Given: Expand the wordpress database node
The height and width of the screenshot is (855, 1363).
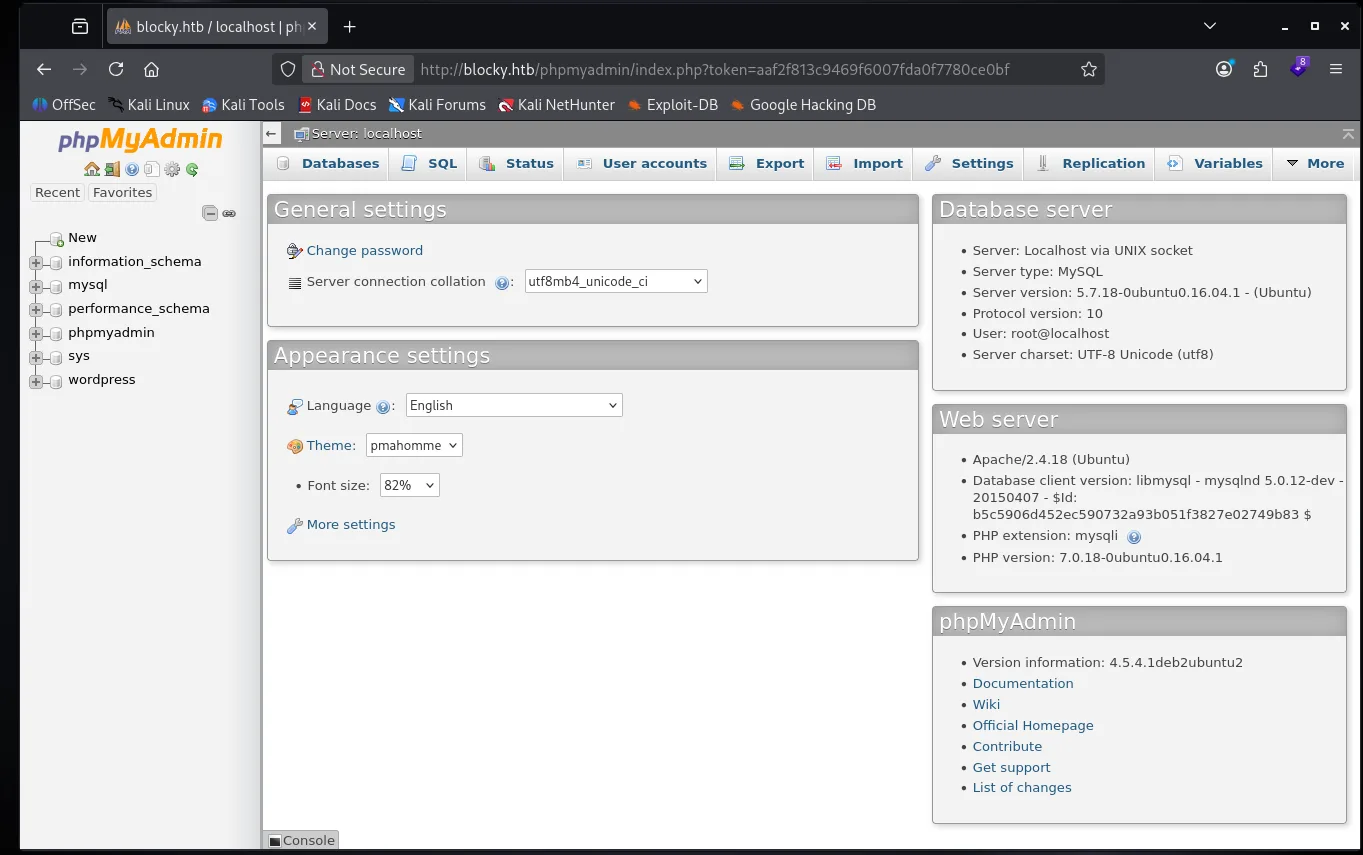Looking at the screenshot, I should click(37, 381).
